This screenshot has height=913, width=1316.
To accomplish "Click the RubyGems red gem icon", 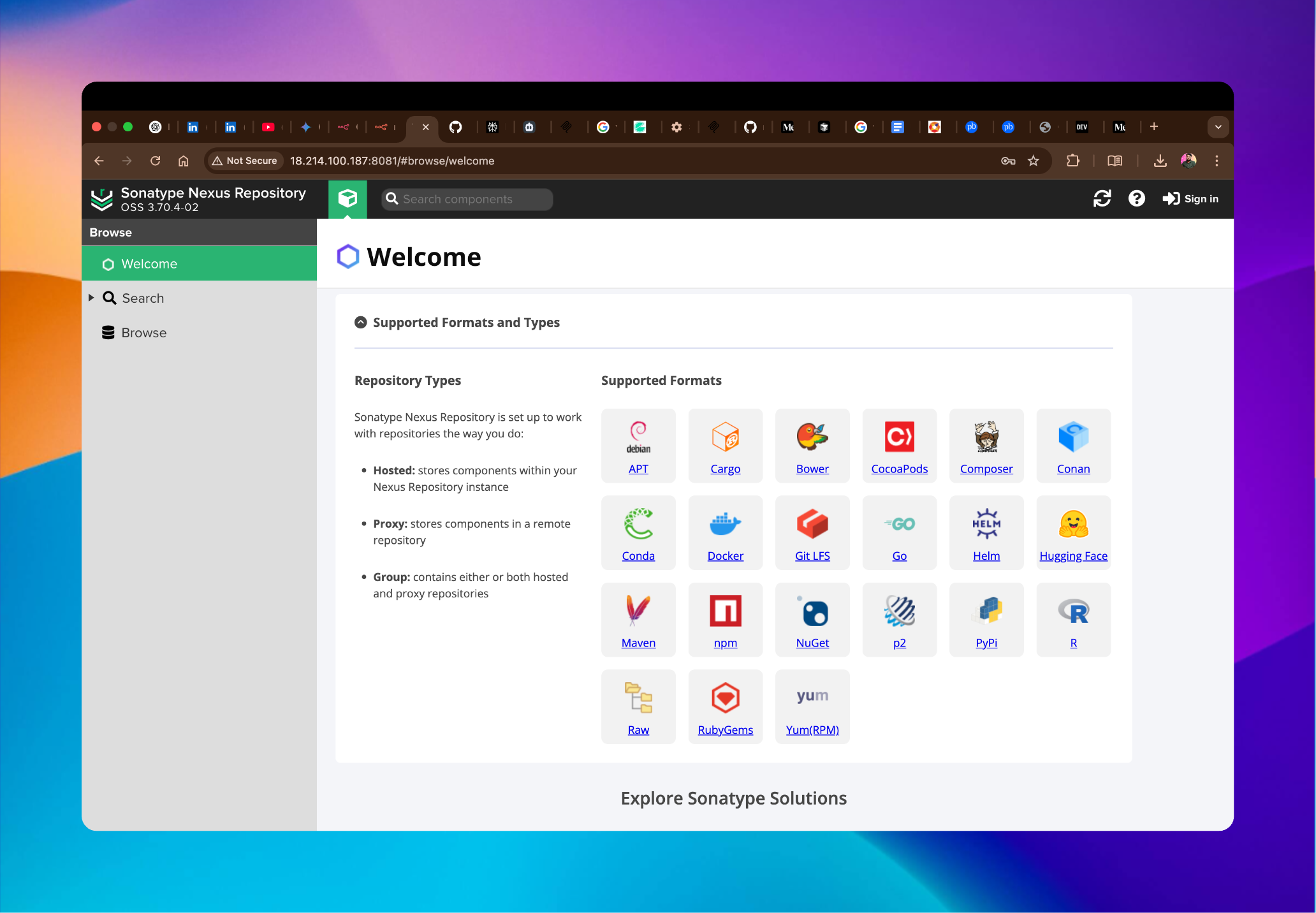I will coord(726,698).
